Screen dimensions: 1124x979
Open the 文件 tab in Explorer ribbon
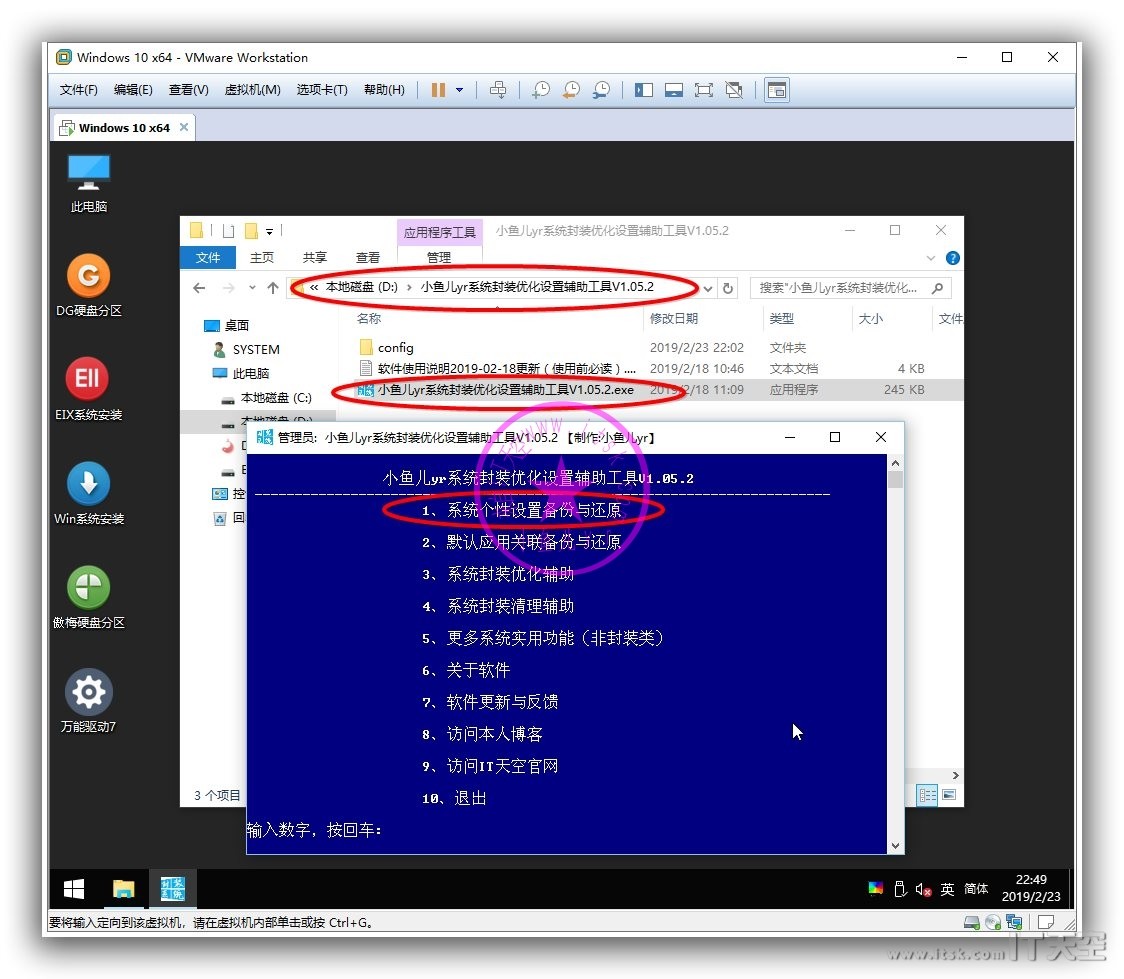(x=208, y=257)
